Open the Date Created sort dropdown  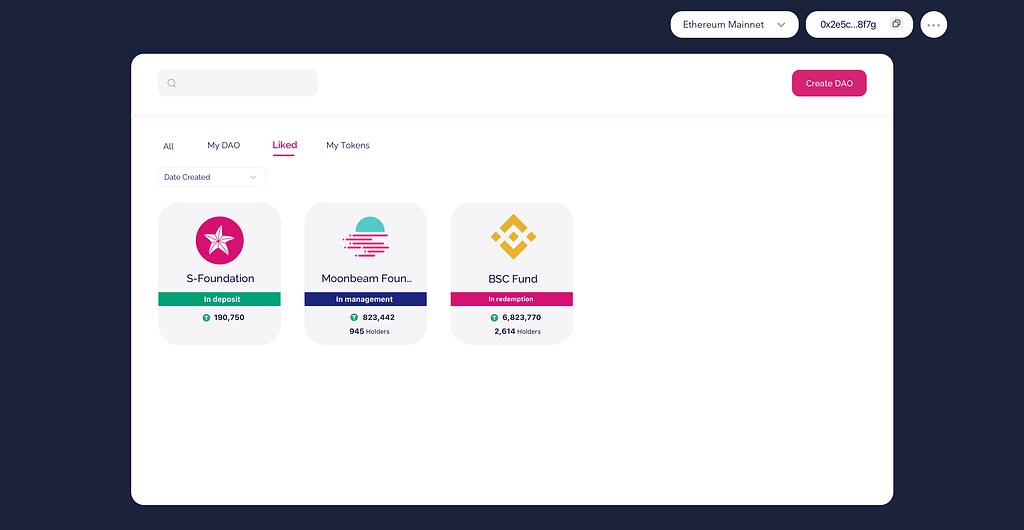pyautogui.click(x=212, y=177)
